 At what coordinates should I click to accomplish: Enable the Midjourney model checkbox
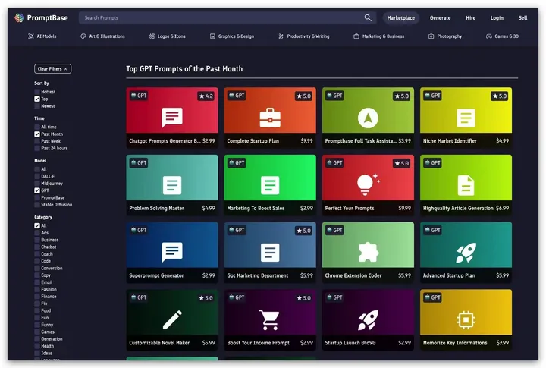tap(37, 183)
